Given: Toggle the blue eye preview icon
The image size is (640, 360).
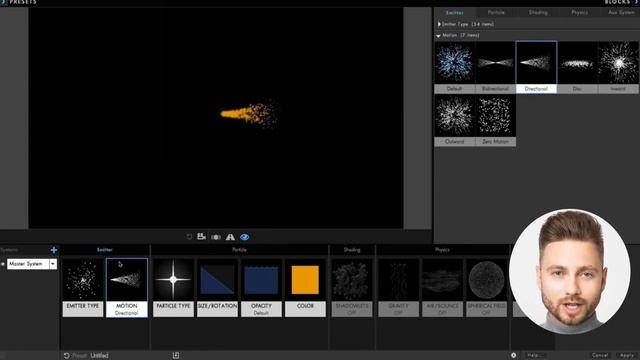Looking at the screenshot, I should [x=244, y=237].
